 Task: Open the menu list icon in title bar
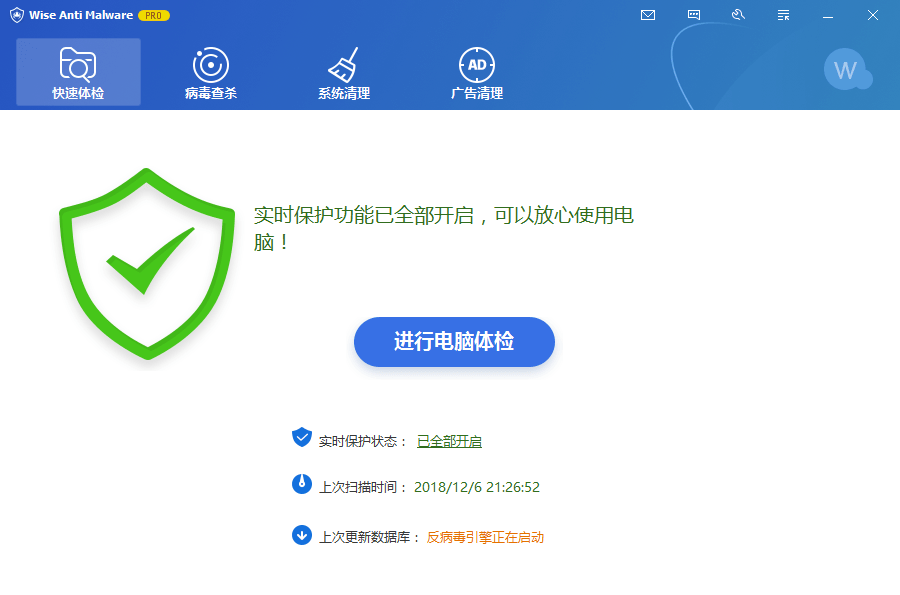coord(784,15)
